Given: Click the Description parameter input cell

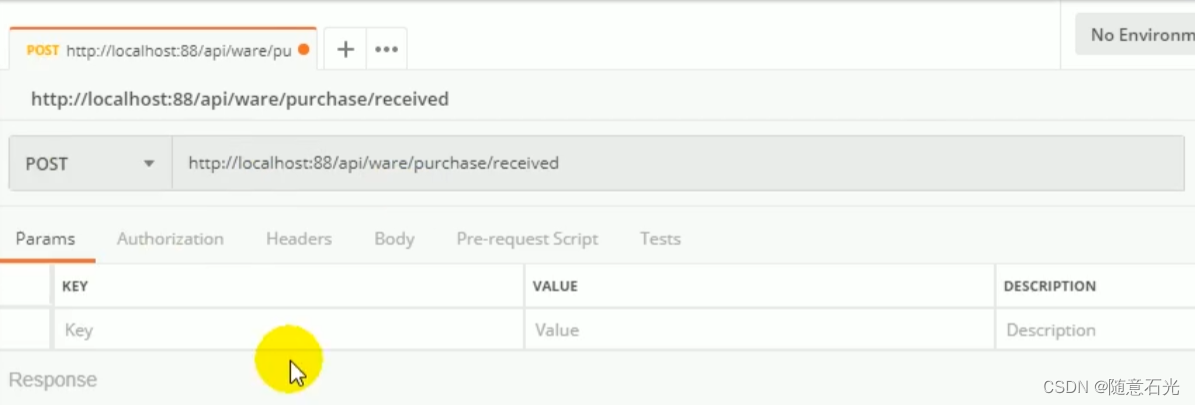Looking at the screenshot, I should 1095,329.
